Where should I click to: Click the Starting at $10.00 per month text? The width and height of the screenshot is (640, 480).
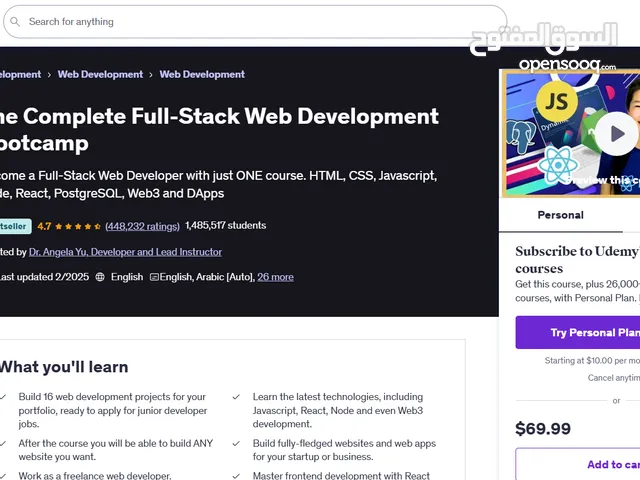coord(592,360)
